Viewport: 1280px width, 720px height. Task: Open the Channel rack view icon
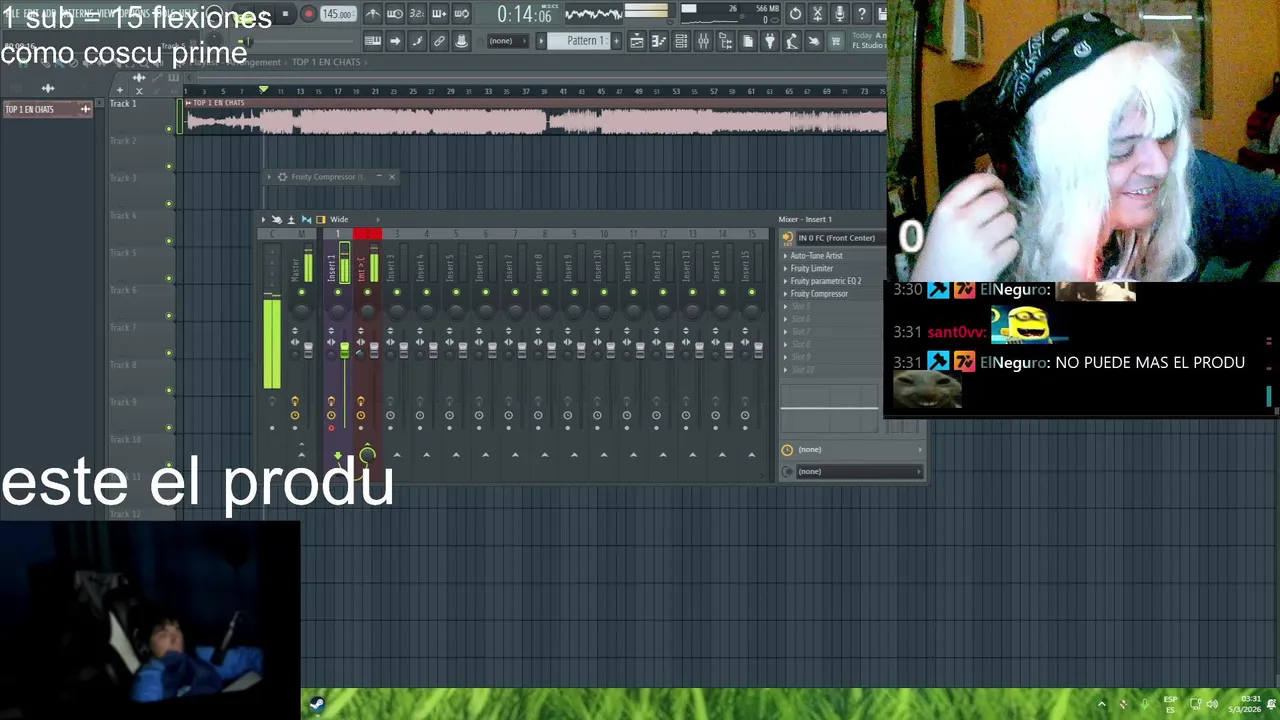[681, 41]
